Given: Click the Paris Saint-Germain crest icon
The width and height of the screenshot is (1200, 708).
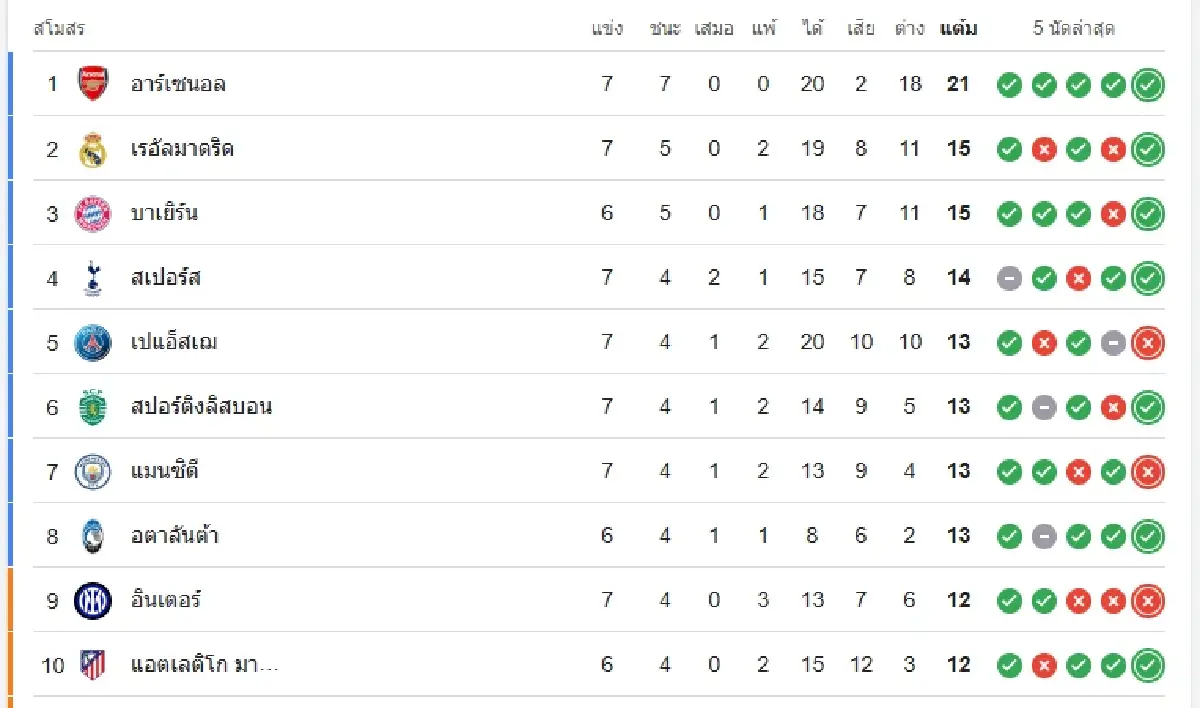Looking at the screenshot, I should [93, 343].
